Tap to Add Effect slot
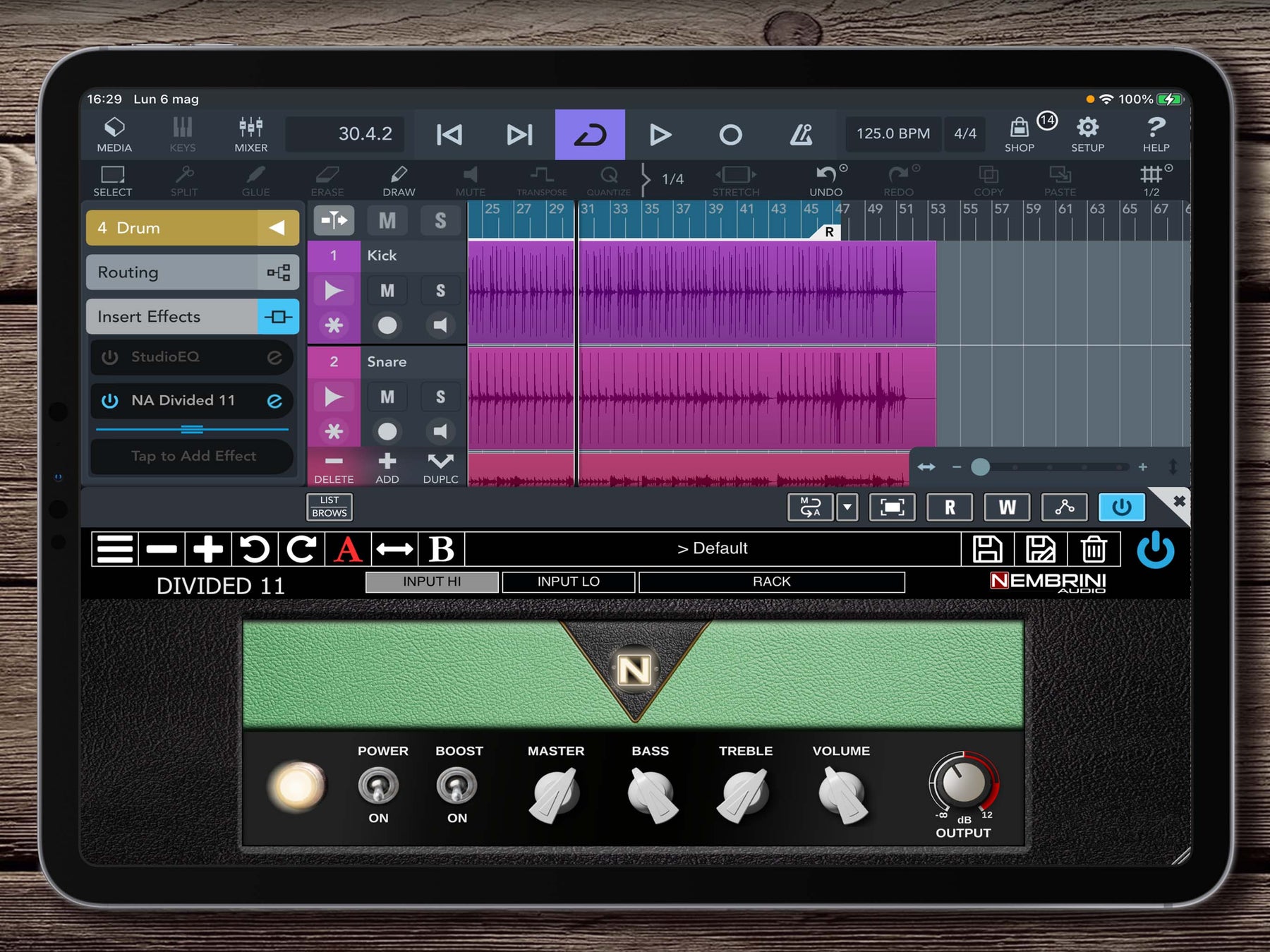Image resolution: width=1270 pixels, height=952 pixels. [193, 456]
